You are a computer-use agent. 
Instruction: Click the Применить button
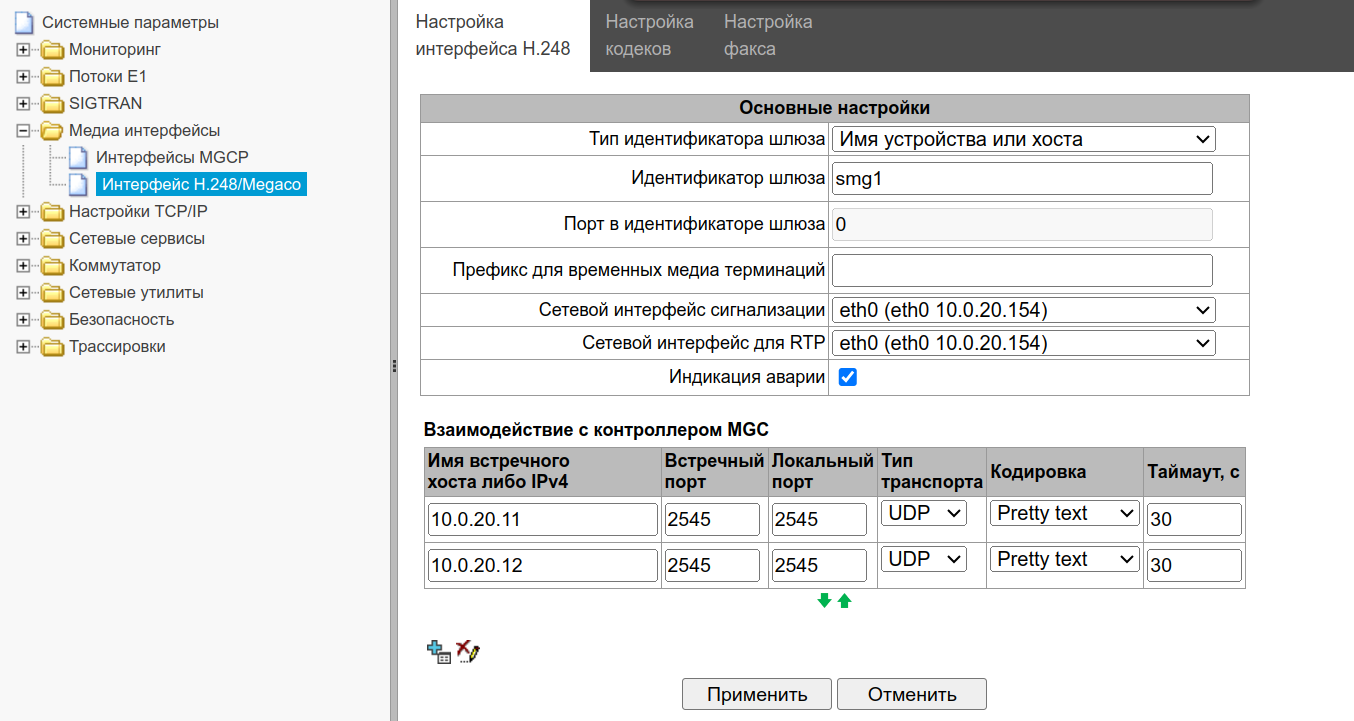tap(757, 694)
